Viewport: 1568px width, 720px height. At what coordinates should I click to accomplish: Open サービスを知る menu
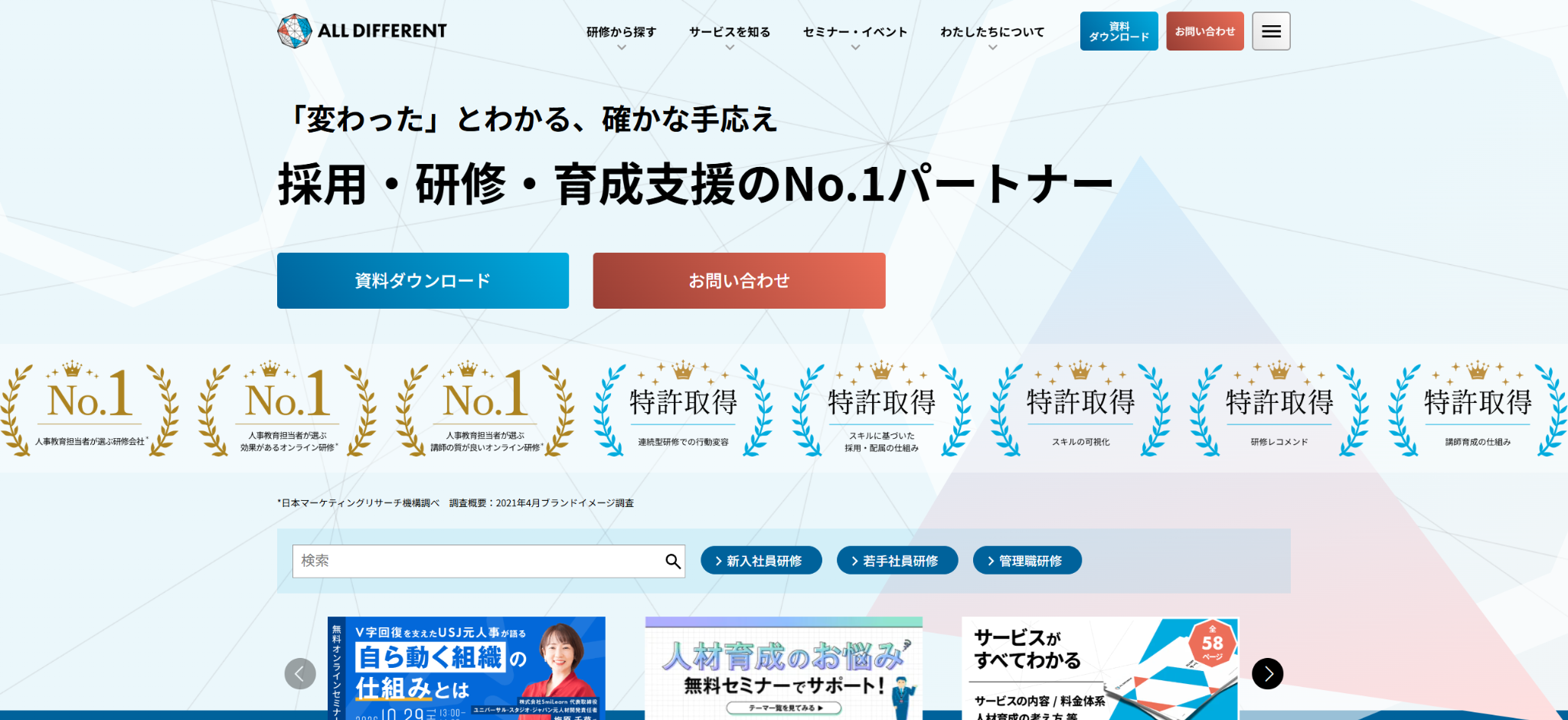coord(730,32)
